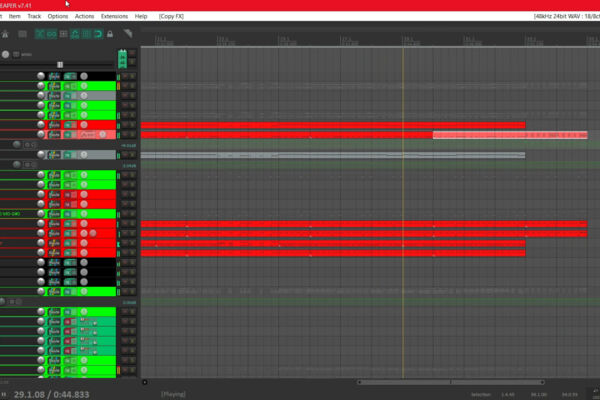This screenshot has height=400, width=600.
Task: Enable auto-crossfade toolbar button
Action: [x=40, y=34]
